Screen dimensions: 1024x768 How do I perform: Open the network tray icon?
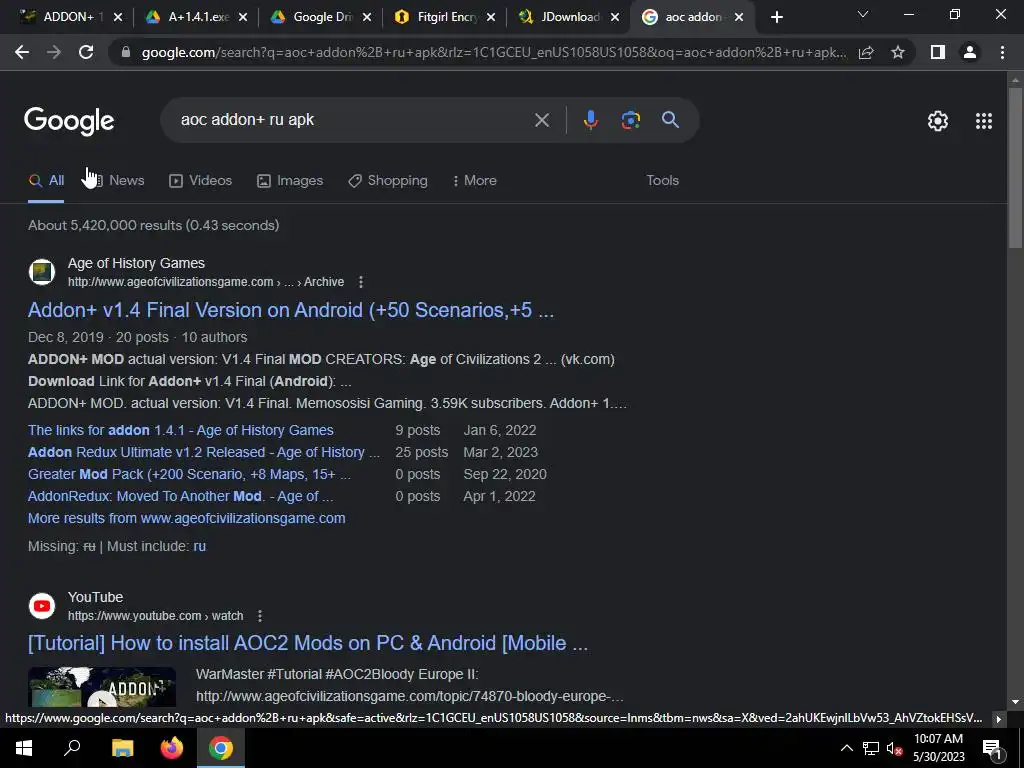pos(871,748)
